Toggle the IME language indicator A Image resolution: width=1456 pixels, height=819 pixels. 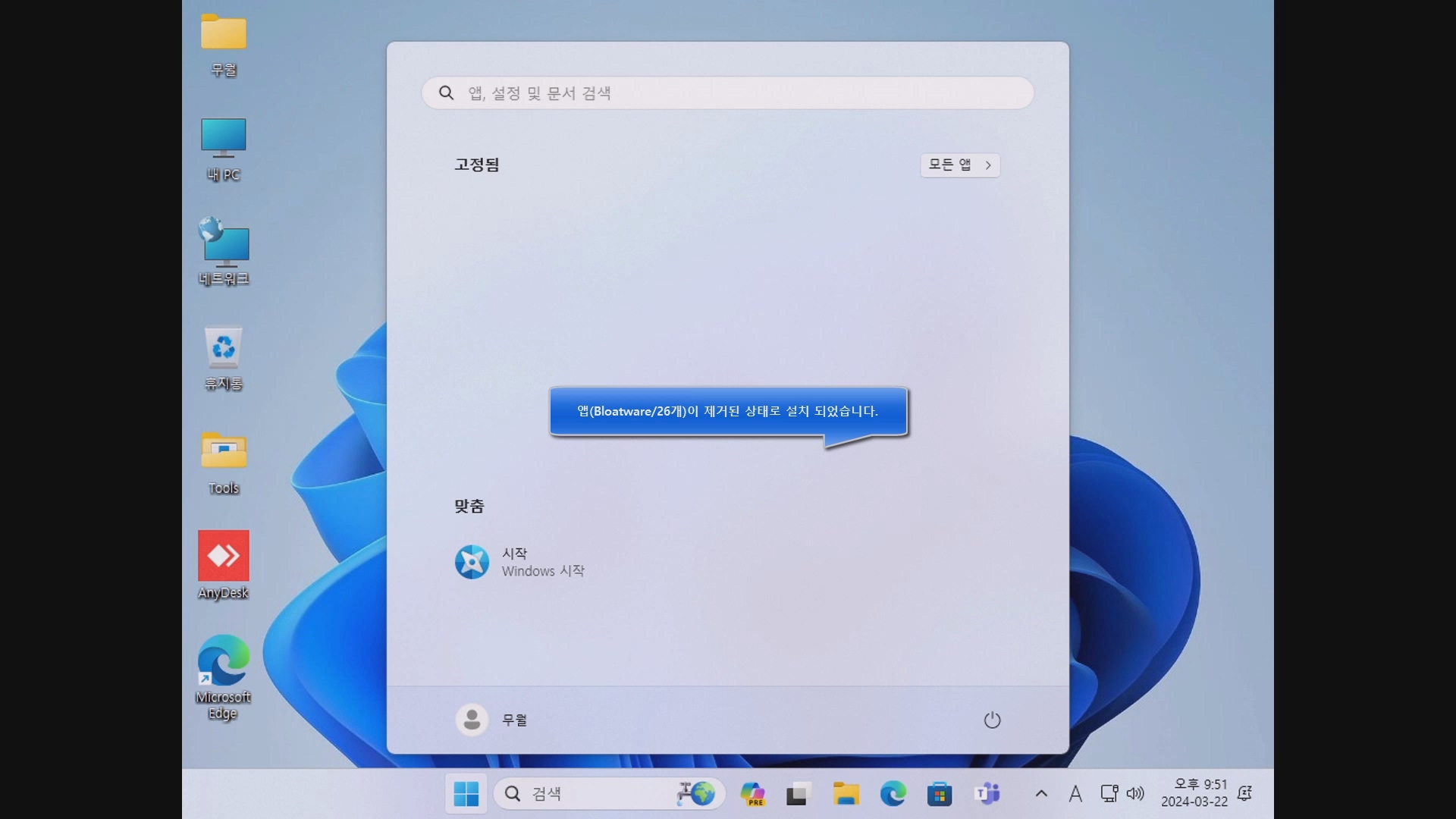tap(1075, 794)
